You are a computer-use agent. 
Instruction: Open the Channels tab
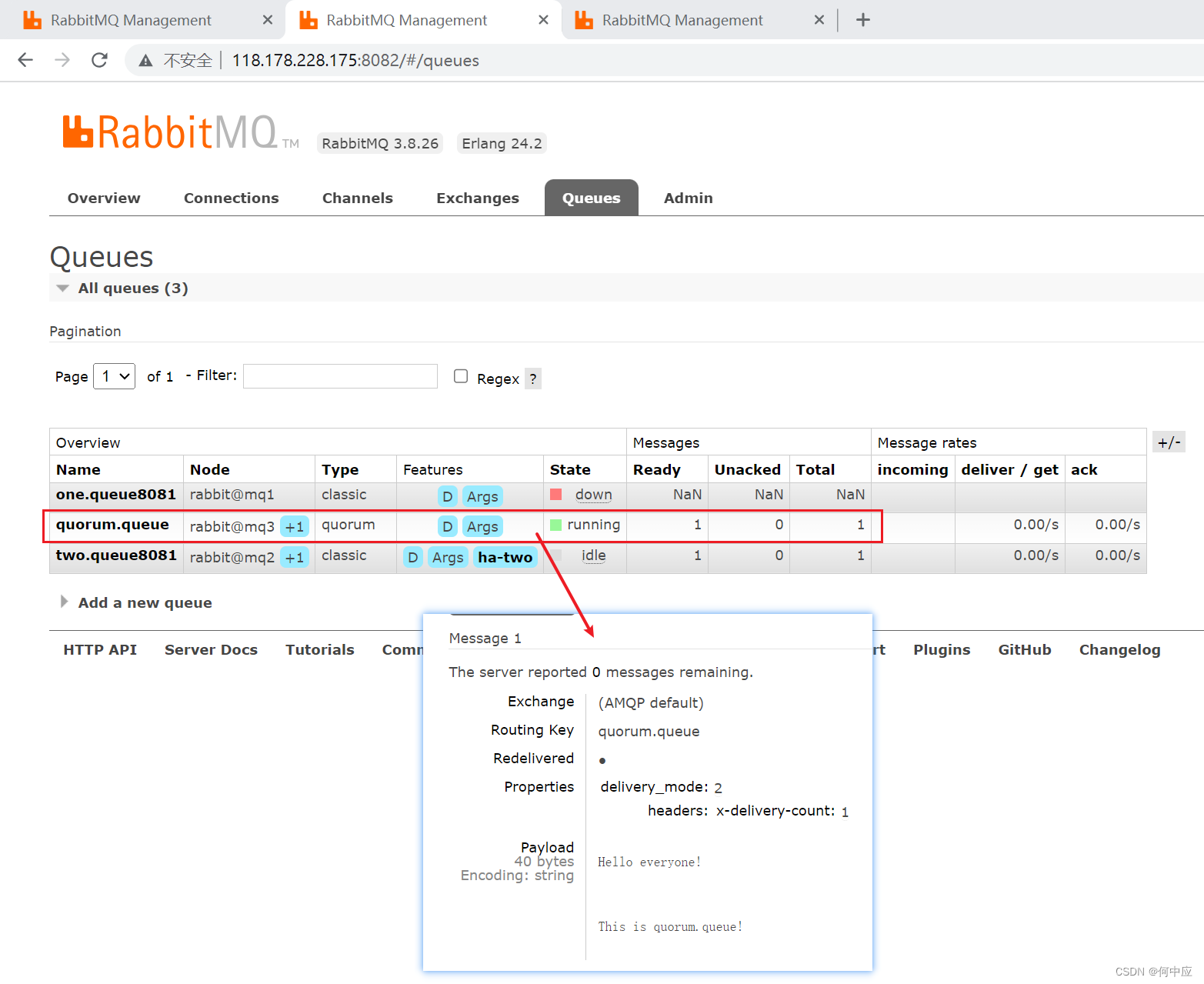coord(358,198)
